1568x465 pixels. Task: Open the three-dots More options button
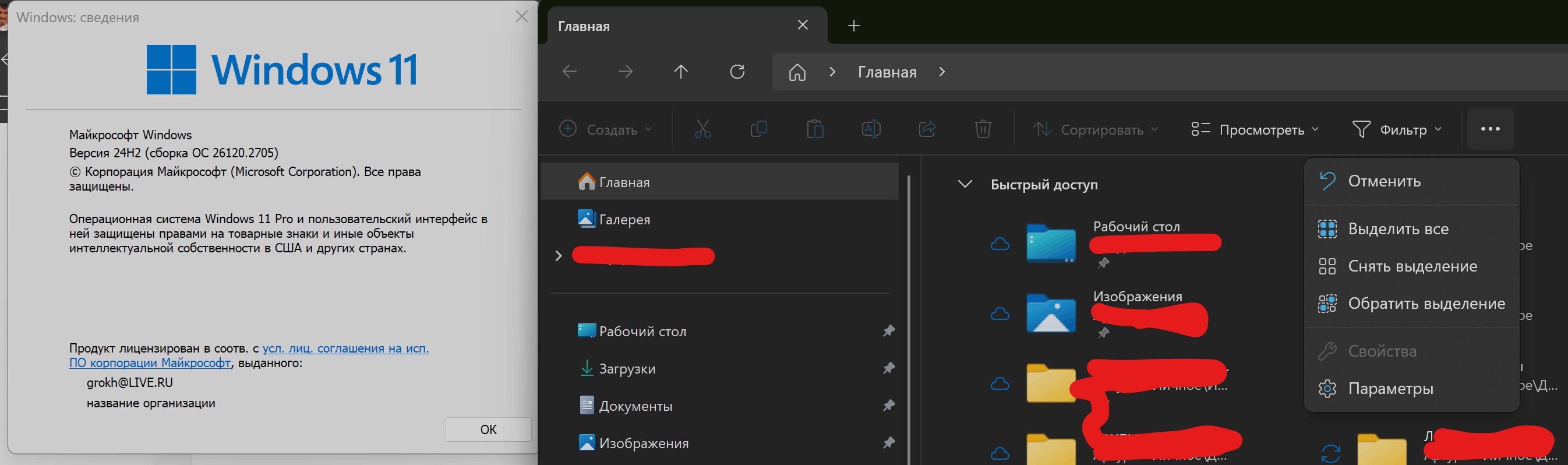(x=1490, y=129)
